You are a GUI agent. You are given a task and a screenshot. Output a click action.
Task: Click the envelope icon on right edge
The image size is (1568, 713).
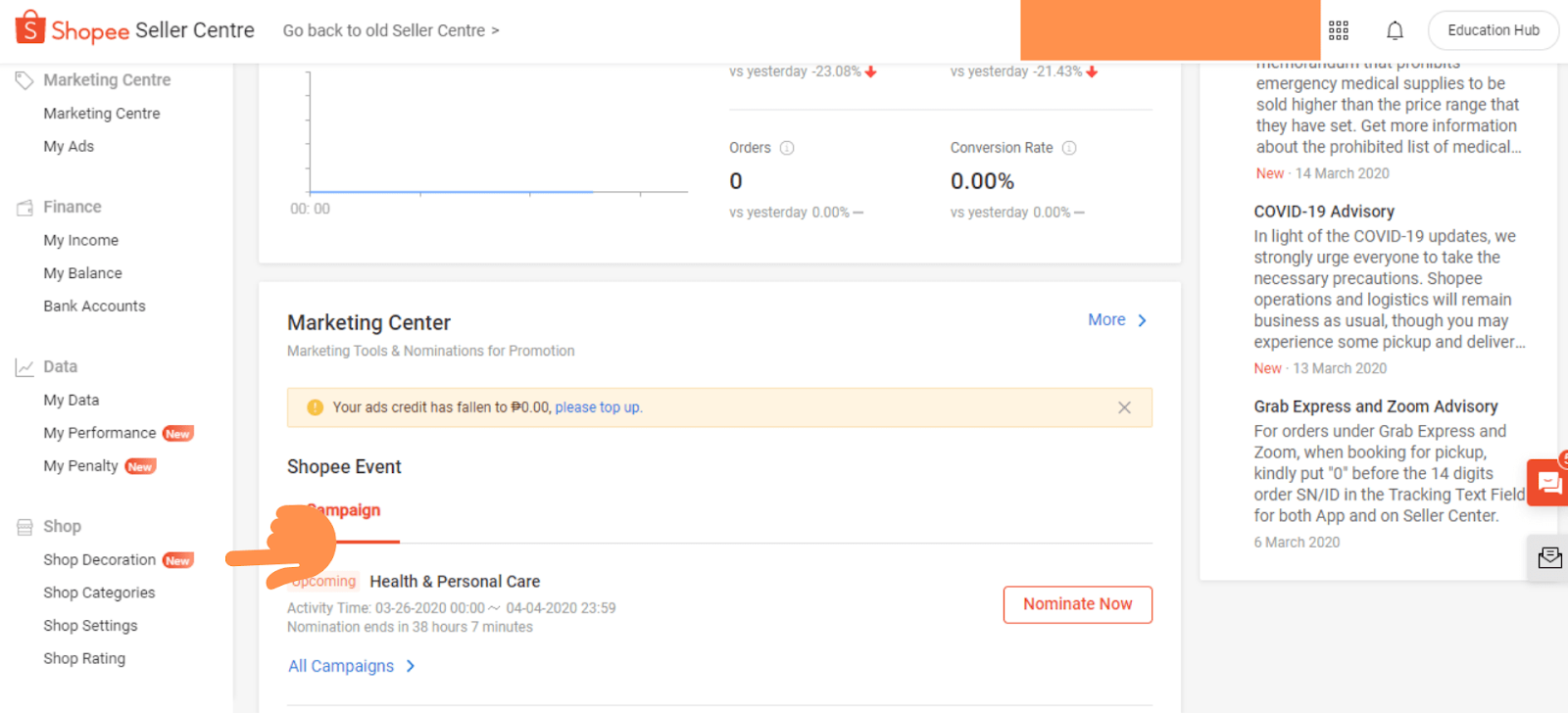pos(1550,557)
